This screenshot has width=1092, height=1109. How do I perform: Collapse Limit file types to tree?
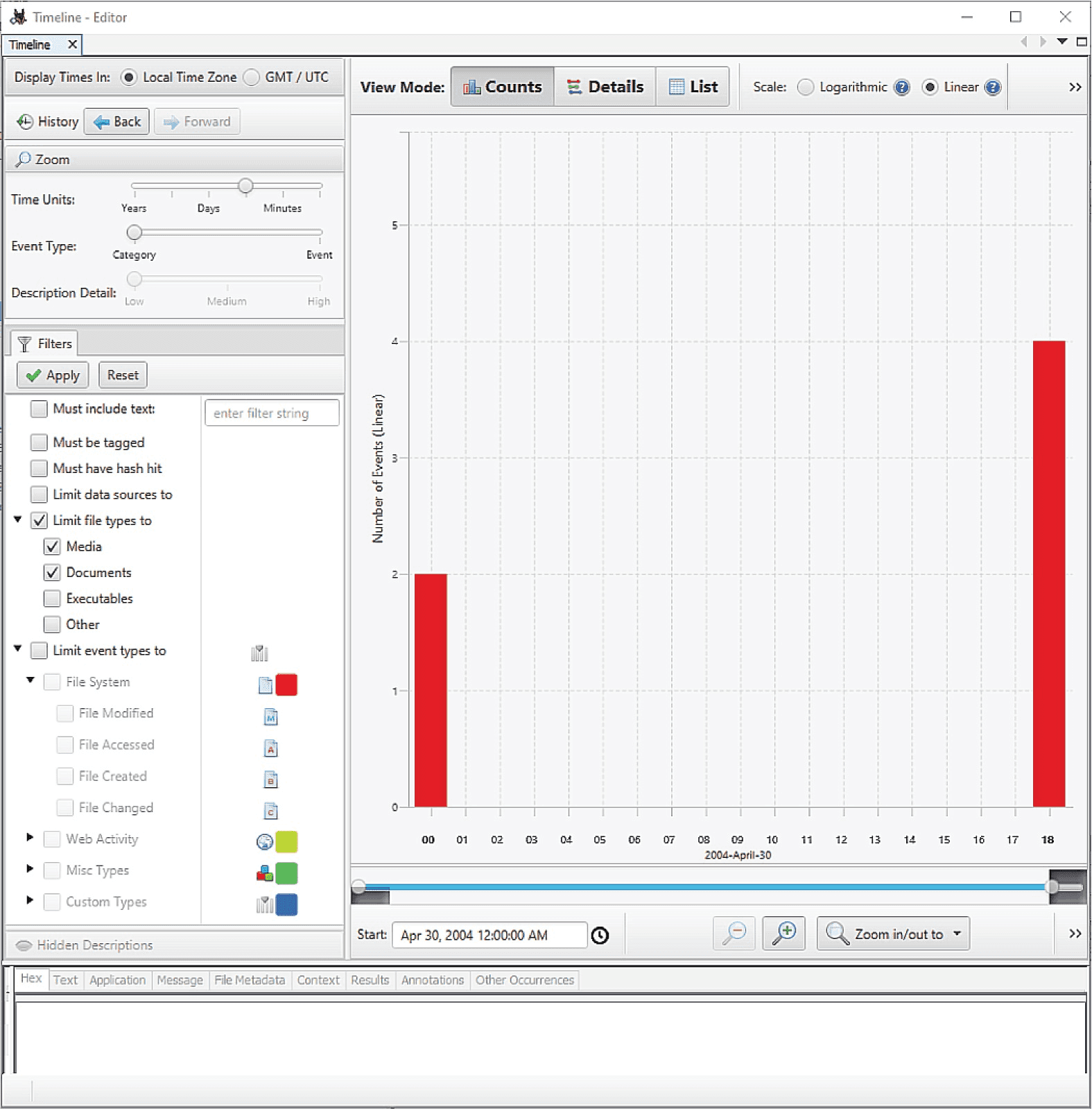coord(18,519)
